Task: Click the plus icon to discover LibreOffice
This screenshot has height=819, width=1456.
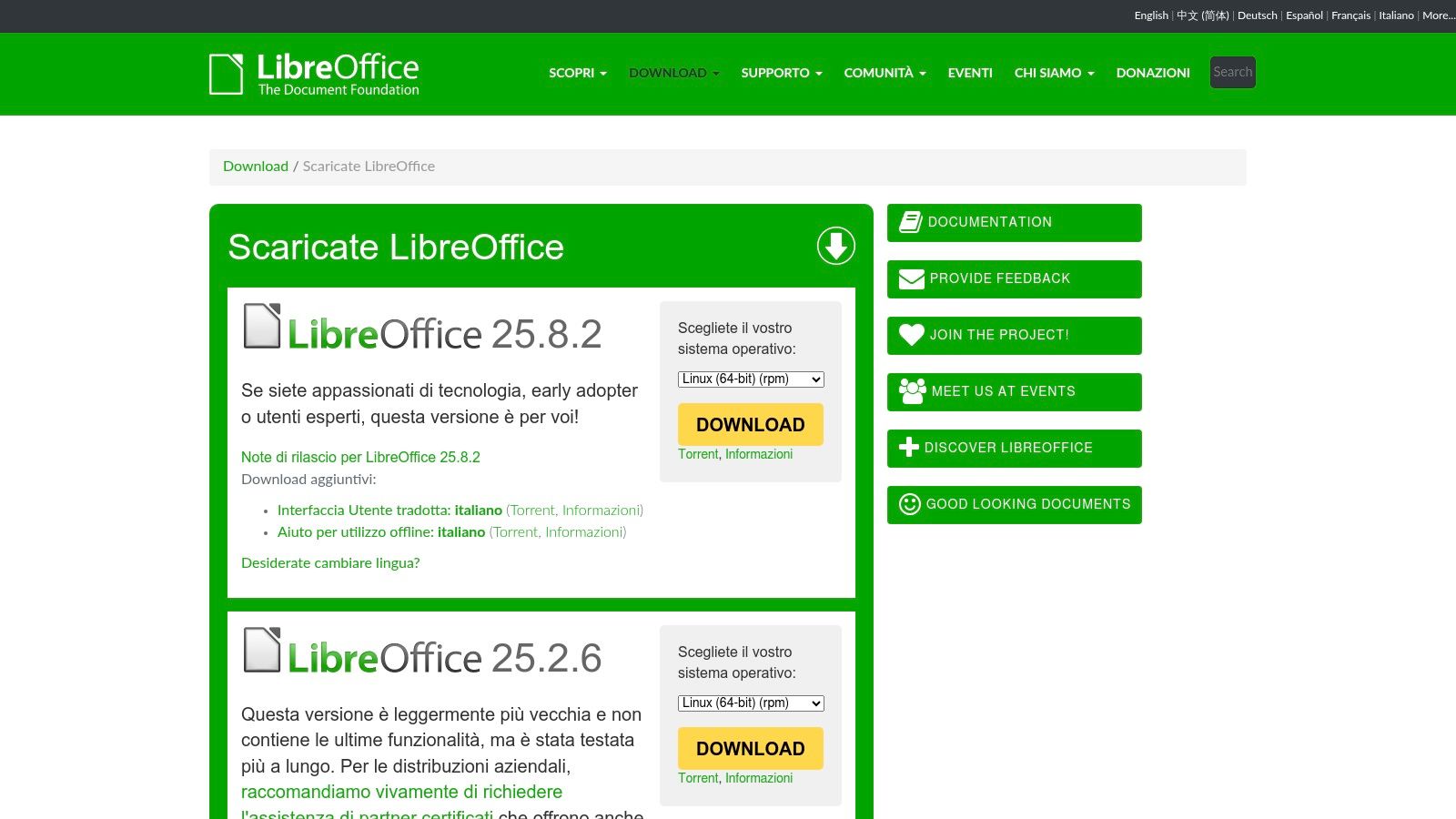Action: pos(910,448)
